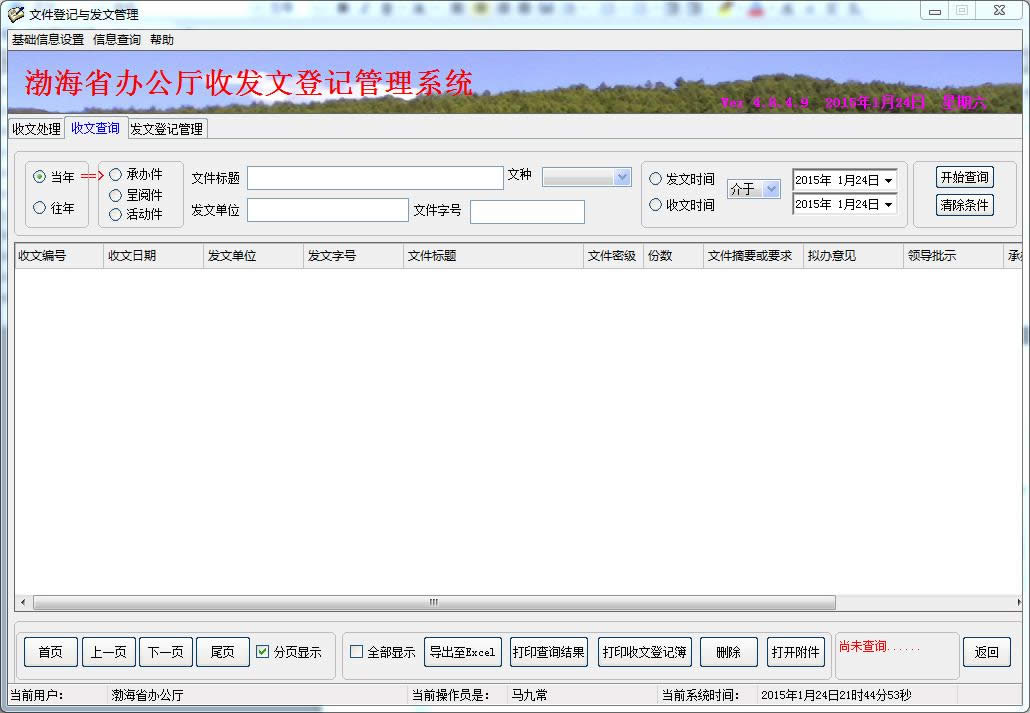Expand the 介于 comparison dropdown
The image size is (1030, 713).
771,189
